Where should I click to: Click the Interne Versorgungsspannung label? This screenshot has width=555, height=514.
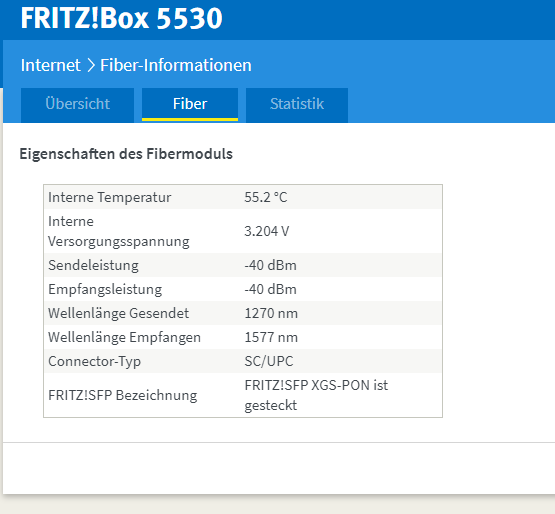(119, 231)
